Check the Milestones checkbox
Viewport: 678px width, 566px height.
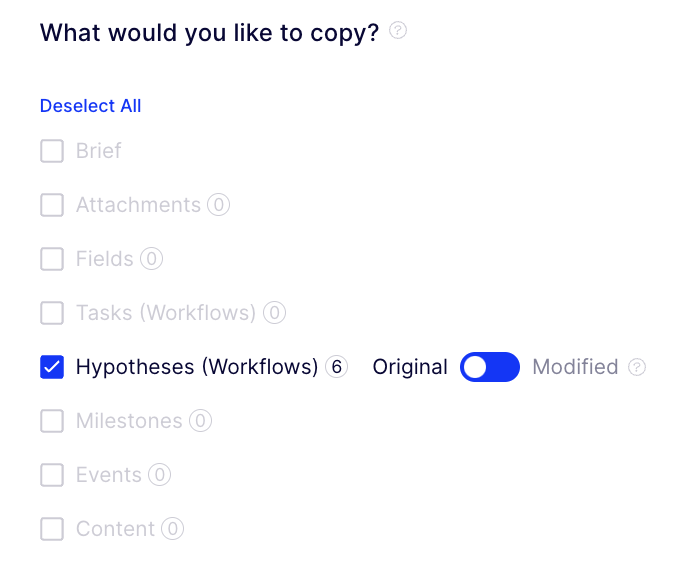tap(52, 421)
